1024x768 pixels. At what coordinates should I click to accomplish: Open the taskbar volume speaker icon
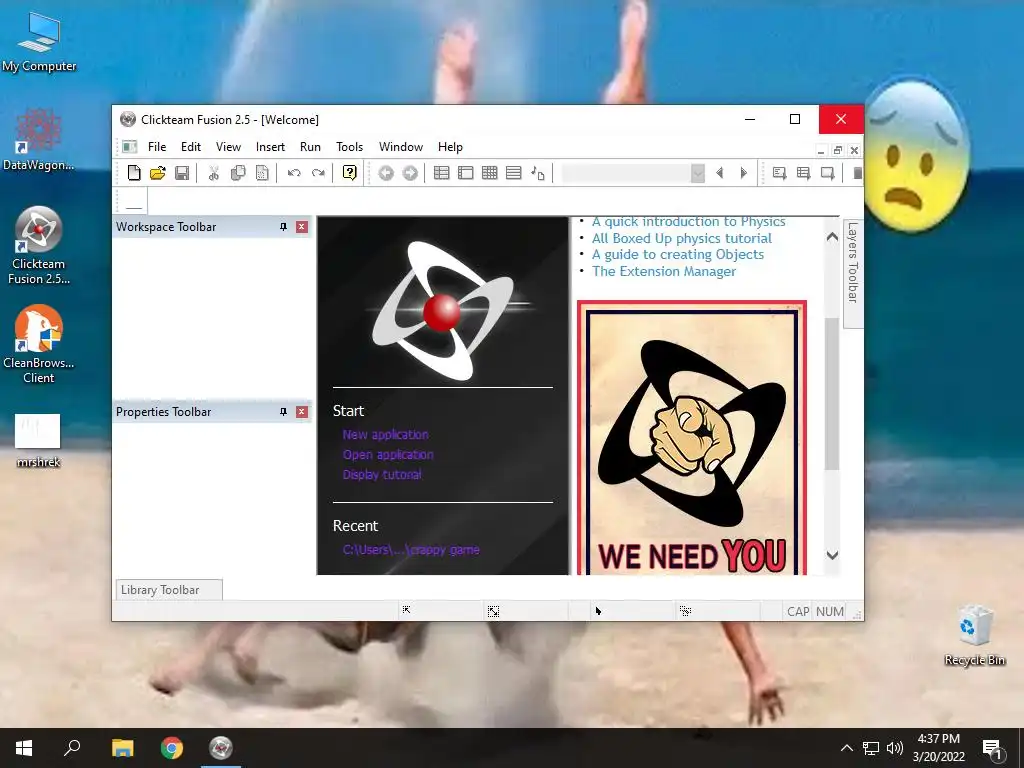[895, 748]
